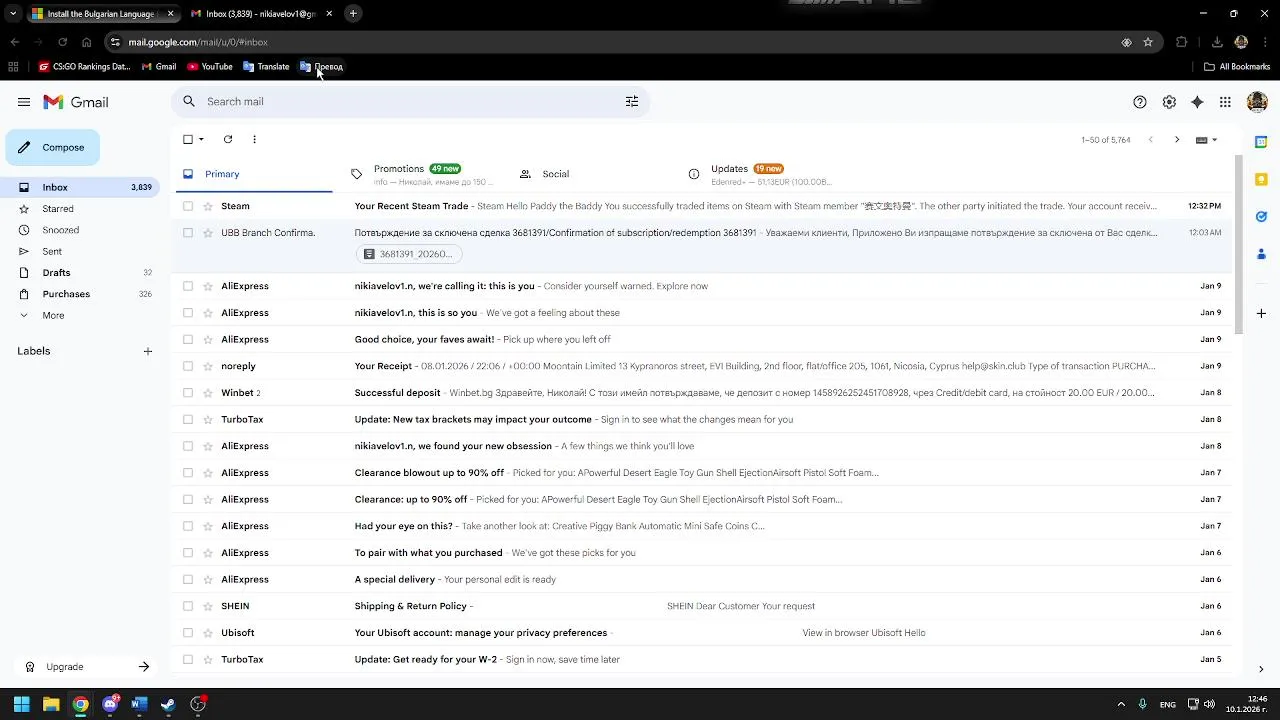The width and height of the screenshot is (1280, 720).
Task: Open input tools keyboard dropdown
Action: tap(1207, 140)
